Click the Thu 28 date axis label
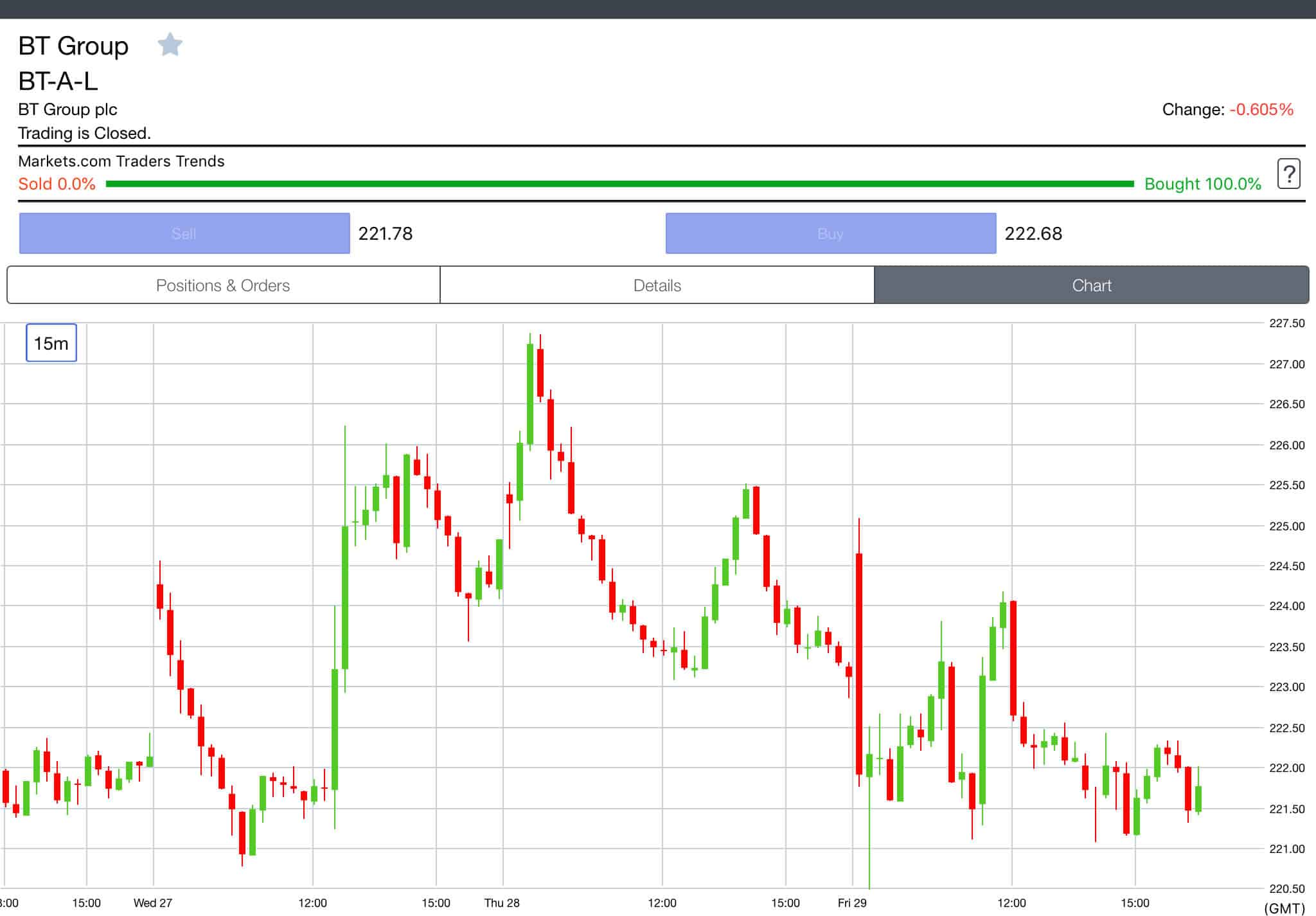Screen dimensions: 1316x916 [x=502, y=903]
